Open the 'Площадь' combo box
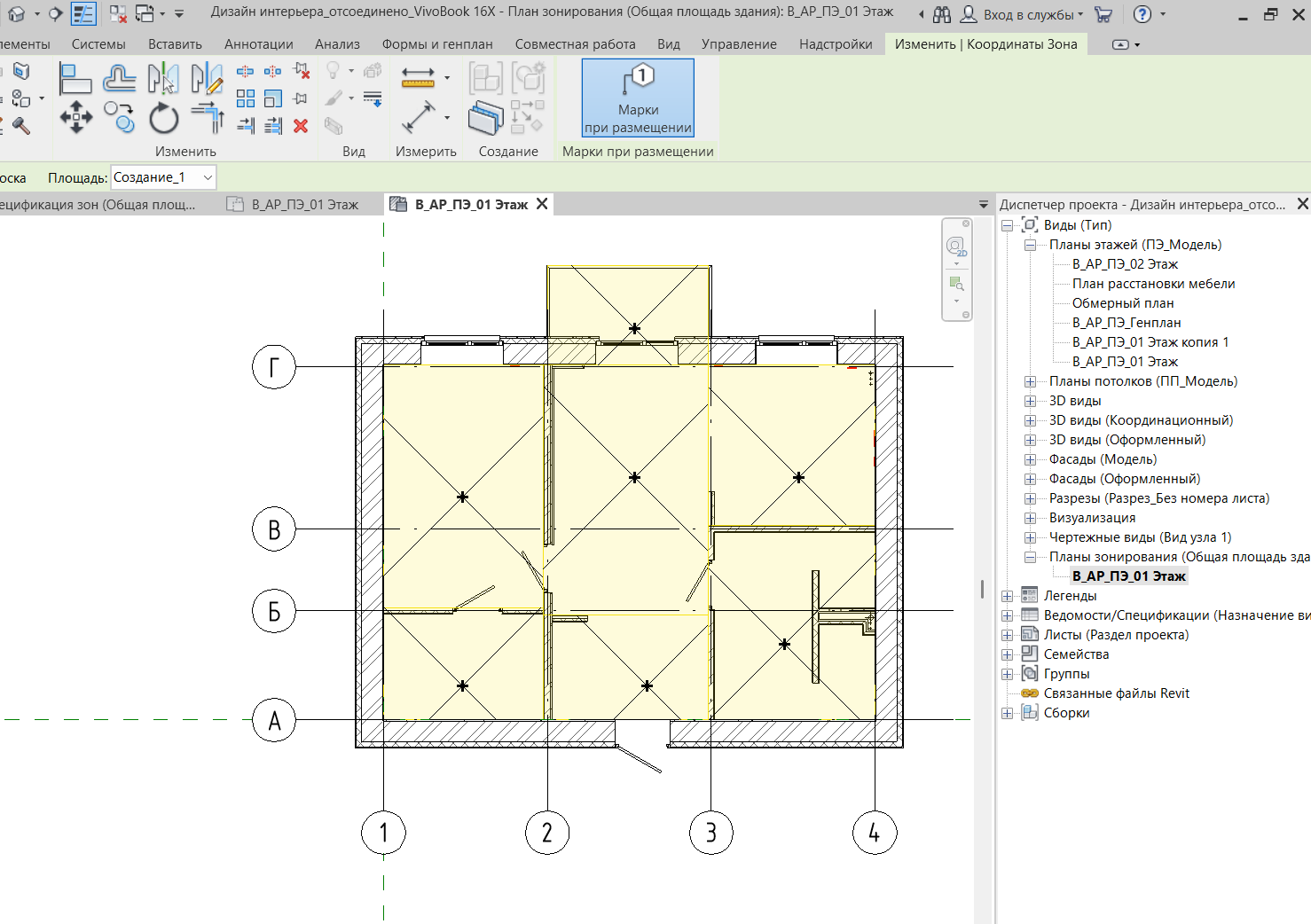1311x924 pixels. tap(163, 177)
